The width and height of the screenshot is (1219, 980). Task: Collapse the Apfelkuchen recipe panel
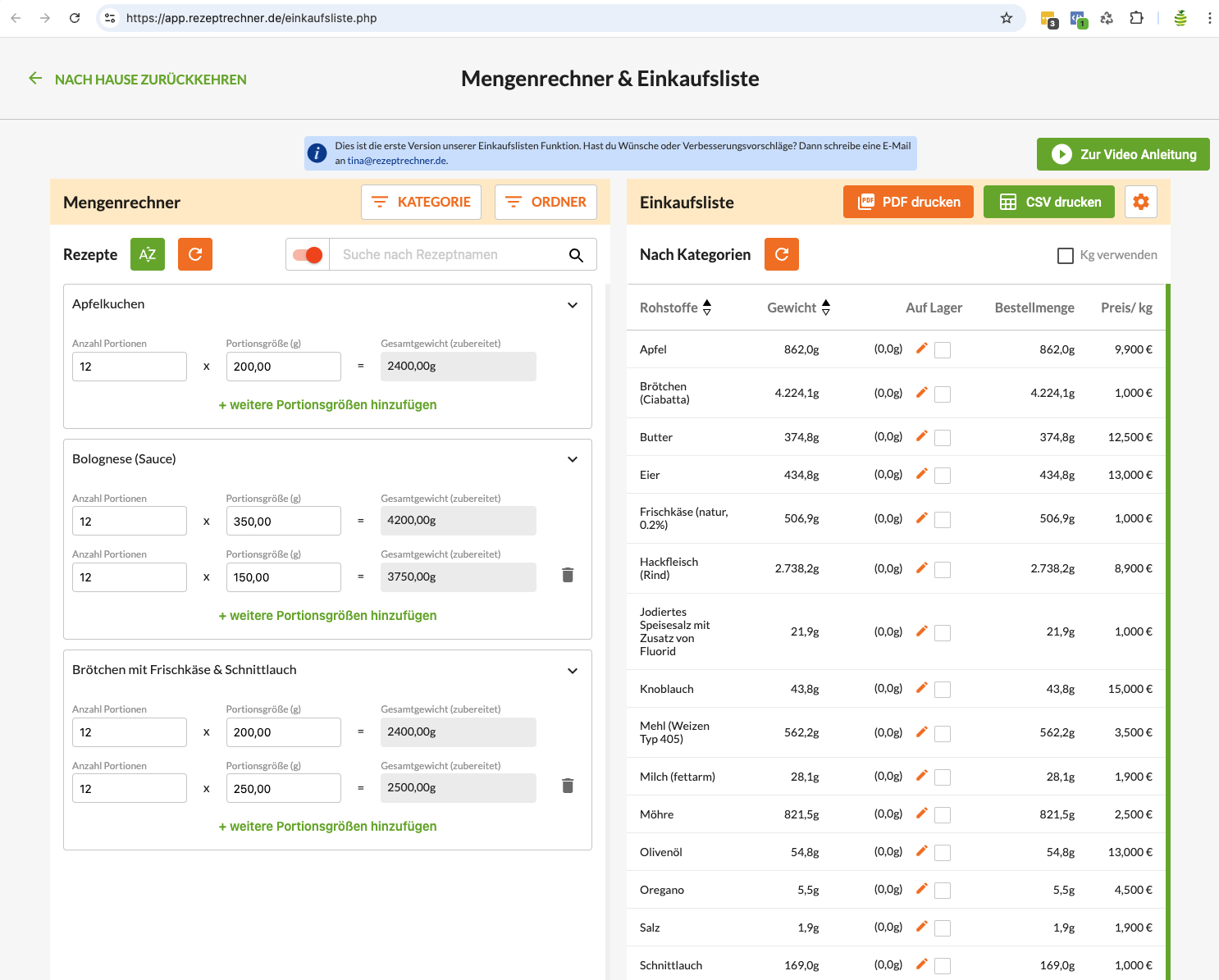pos(573,305)
